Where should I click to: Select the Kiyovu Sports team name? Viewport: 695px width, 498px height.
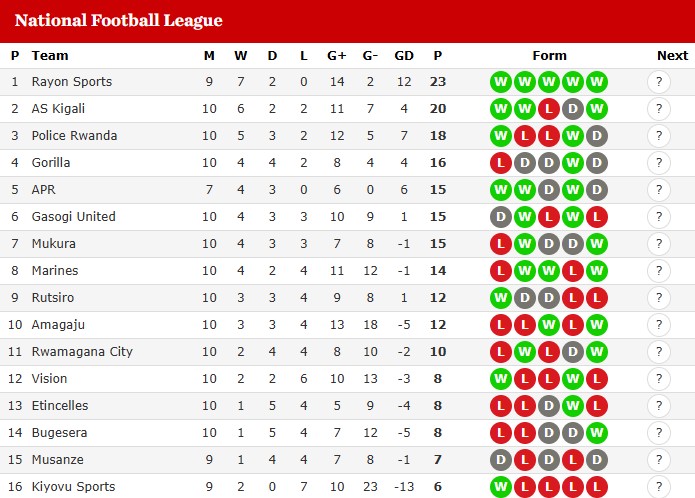pos(74,486)
